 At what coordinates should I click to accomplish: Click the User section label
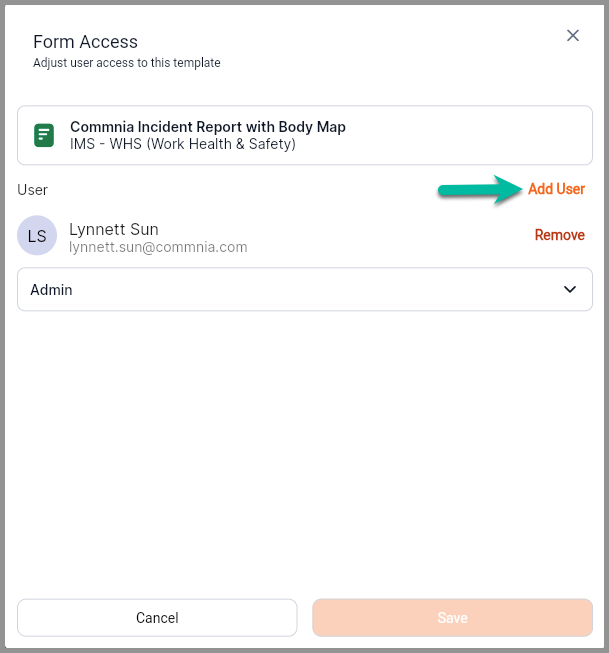[x=32, y=190]
